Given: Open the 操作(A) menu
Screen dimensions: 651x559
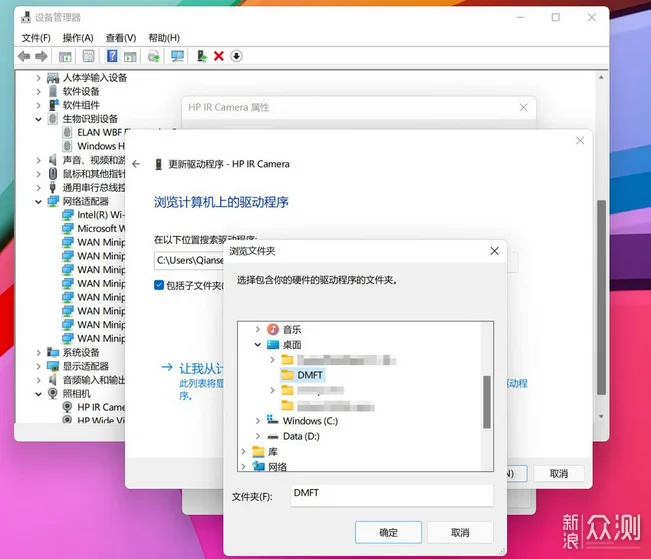Looking at the screenshot, I should tap(78, 38).
